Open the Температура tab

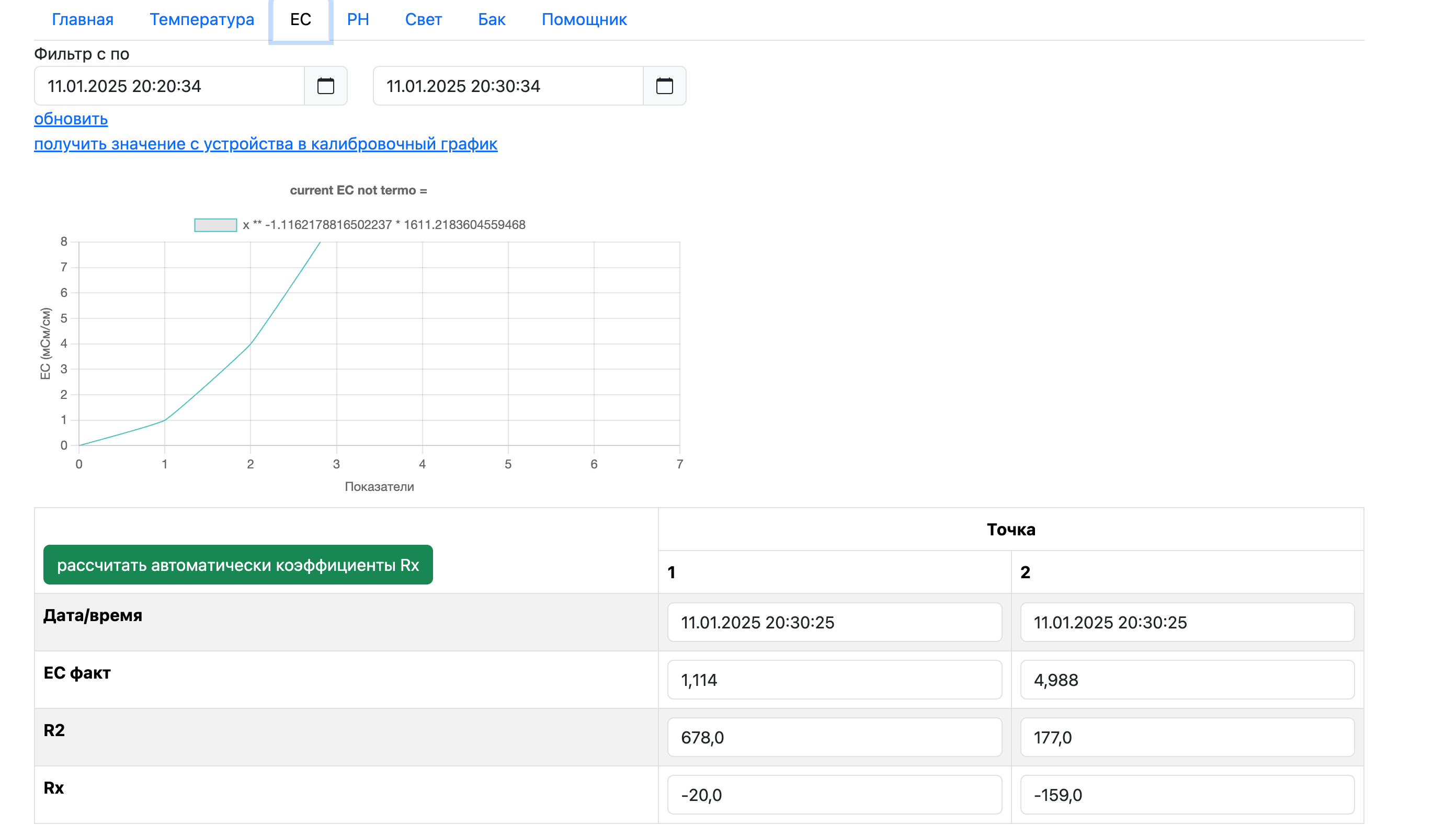pyautogui.click(x=201, y=20)
